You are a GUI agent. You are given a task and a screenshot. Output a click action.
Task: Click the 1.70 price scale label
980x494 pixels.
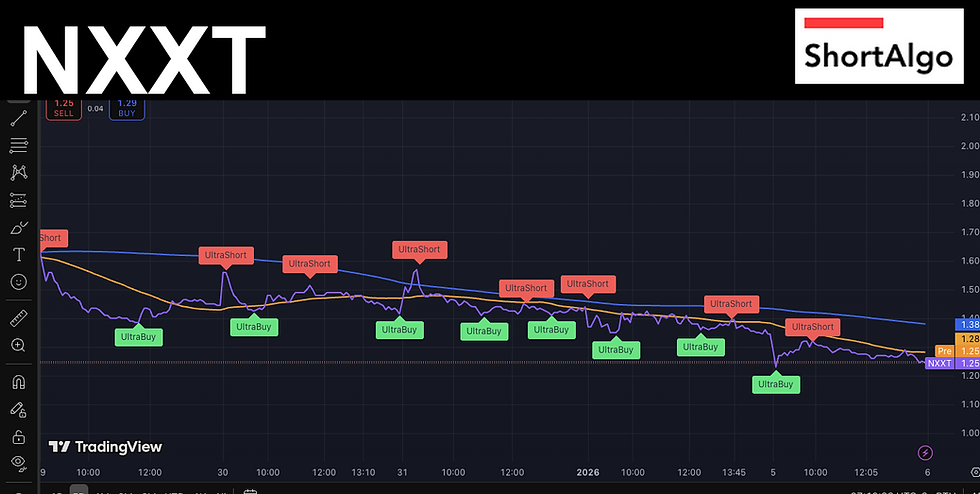(x=970, y=232)
